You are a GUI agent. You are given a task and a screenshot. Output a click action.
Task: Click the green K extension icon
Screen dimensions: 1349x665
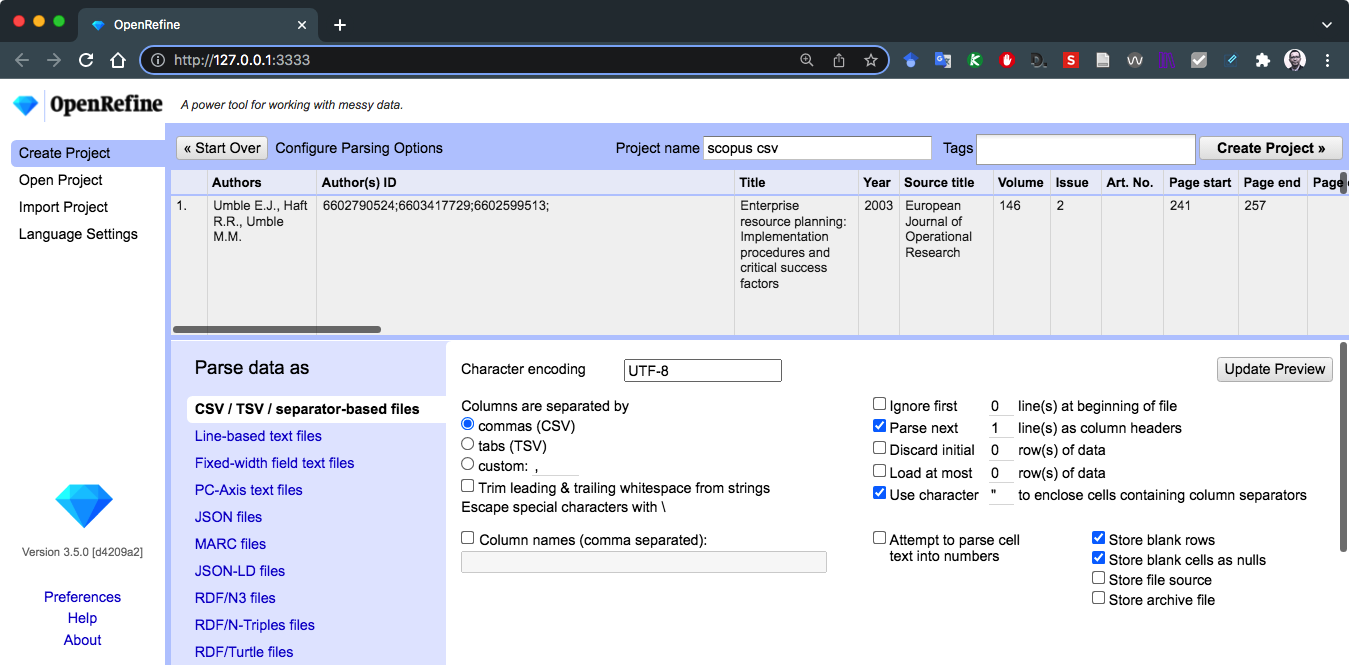point(974,60)
